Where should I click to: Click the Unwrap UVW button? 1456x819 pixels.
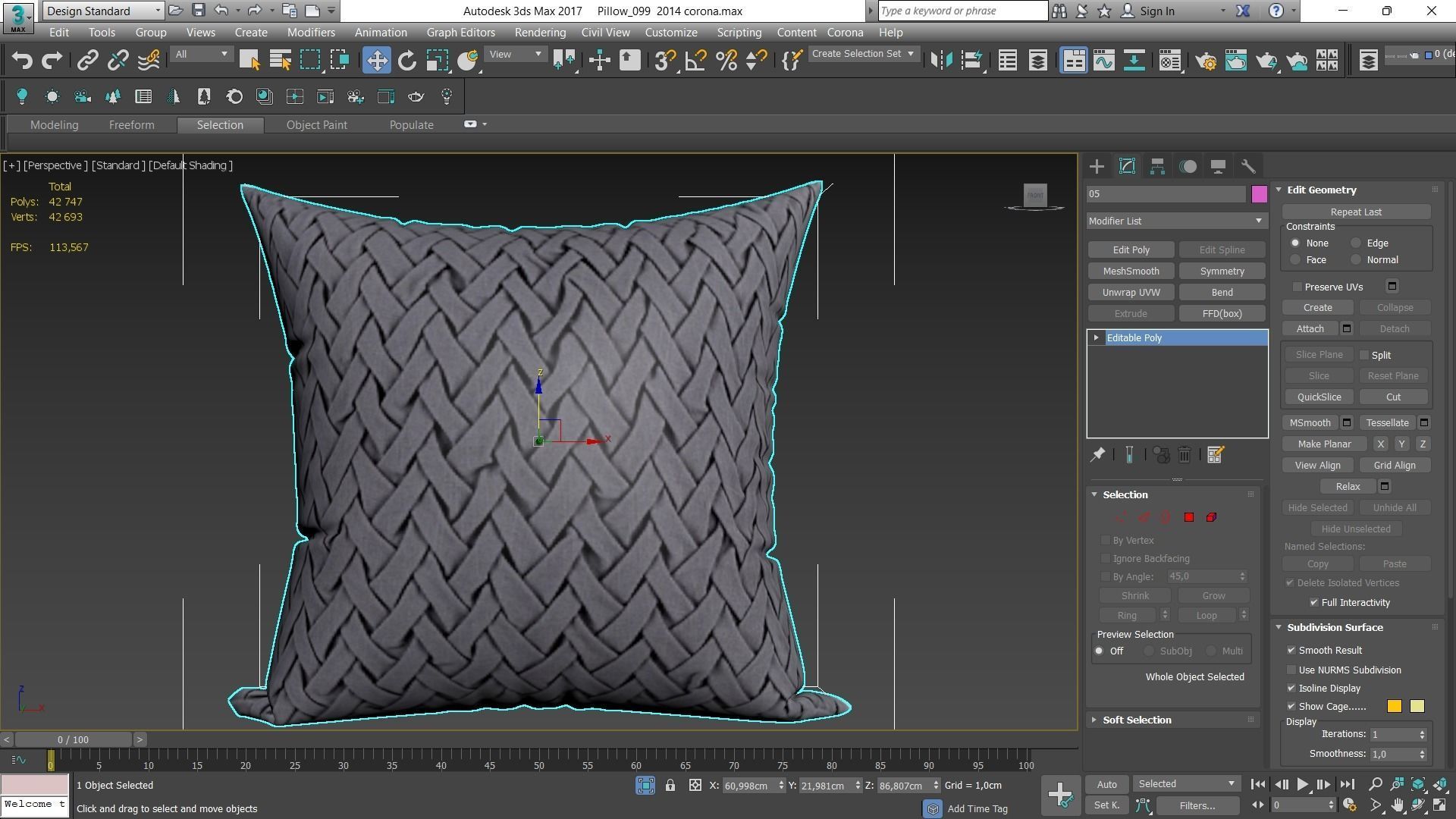point(1131,293)
